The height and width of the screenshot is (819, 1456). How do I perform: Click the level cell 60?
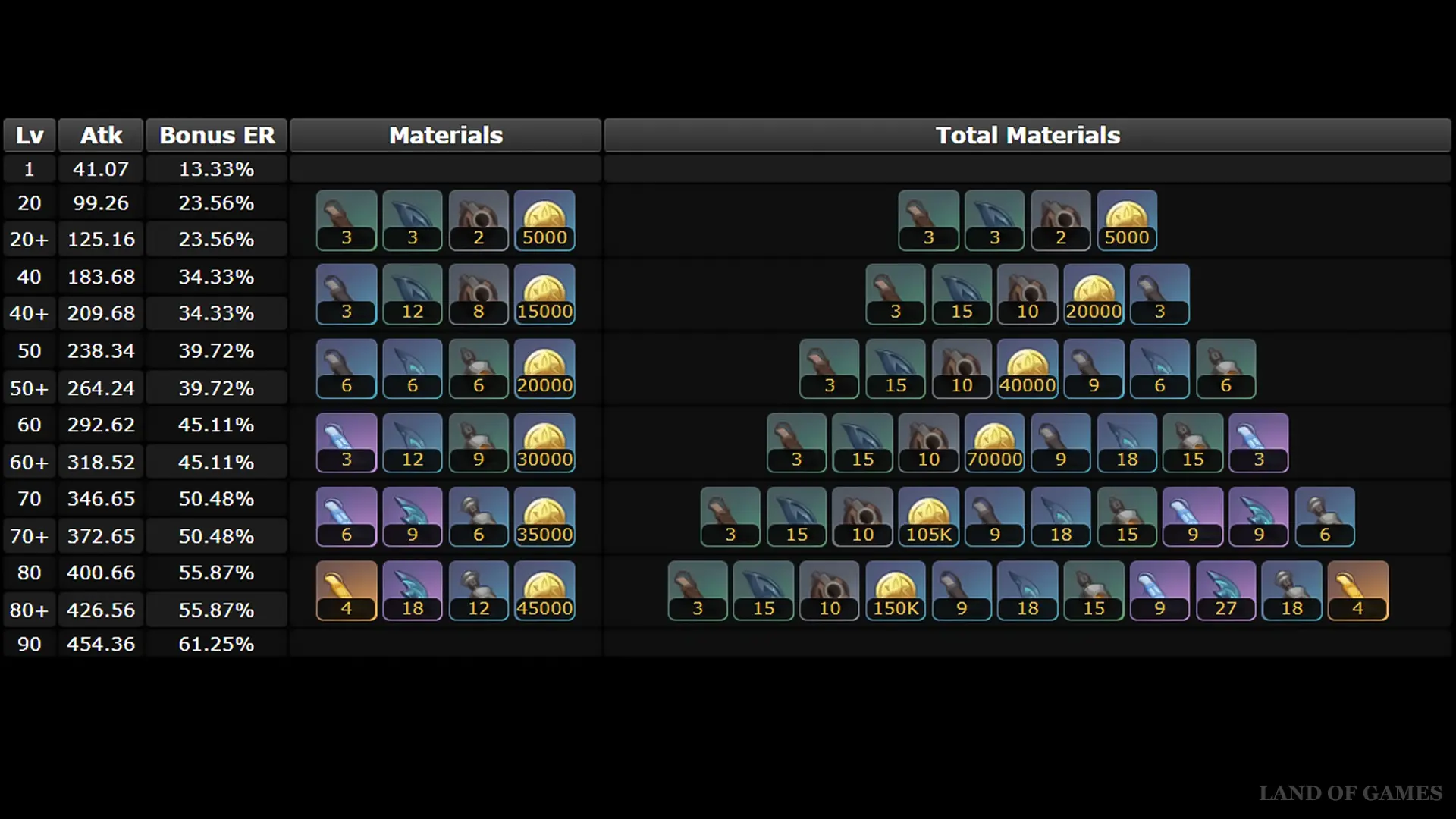click(x=30, y=425)
